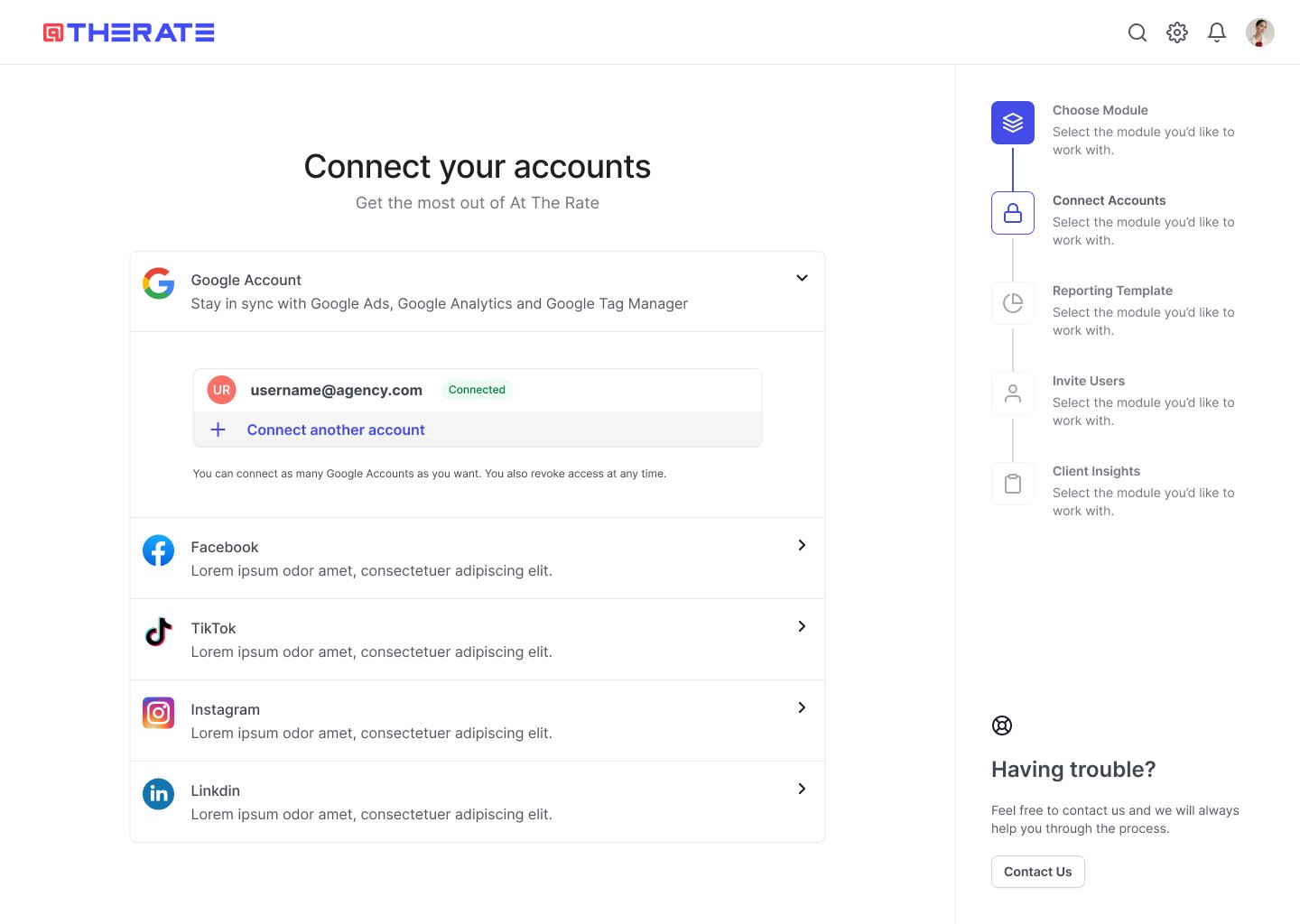
Task: Expand the TikTok row chevron
Action: pos(802,626)
